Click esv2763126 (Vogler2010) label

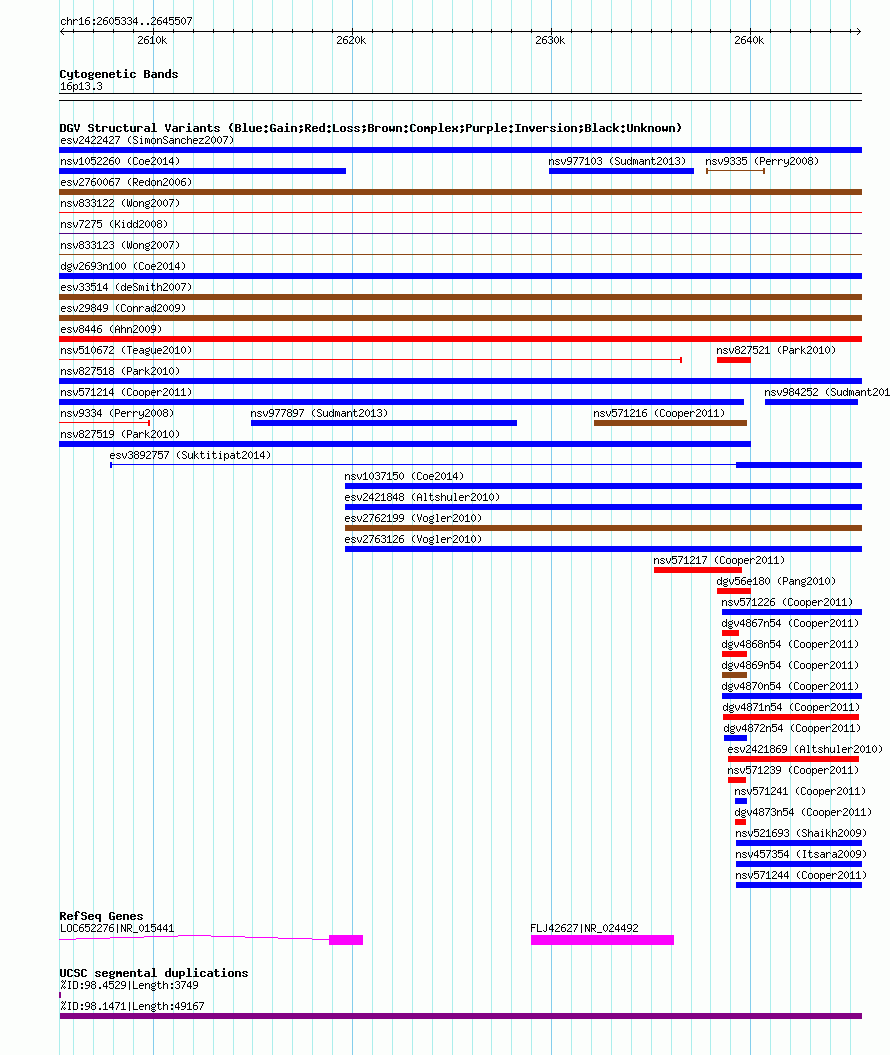coord(413,539)
